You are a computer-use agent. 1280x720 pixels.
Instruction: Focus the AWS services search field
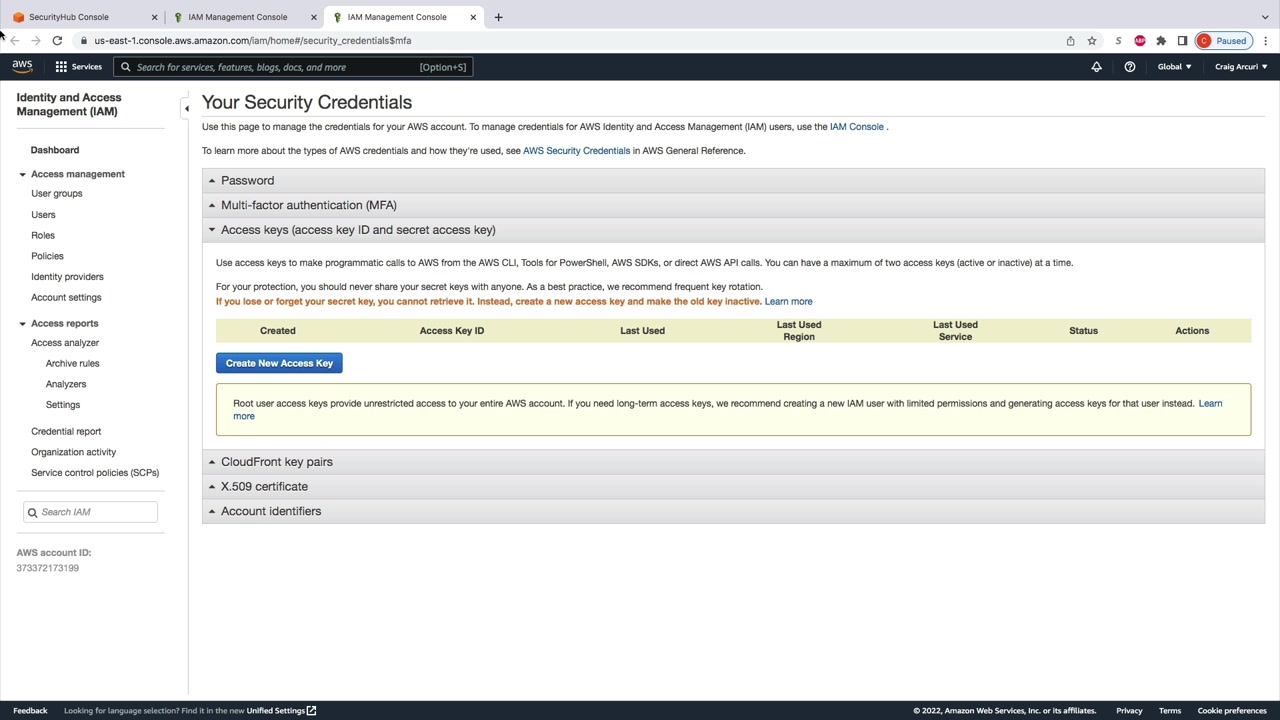(x=293, y=67)
